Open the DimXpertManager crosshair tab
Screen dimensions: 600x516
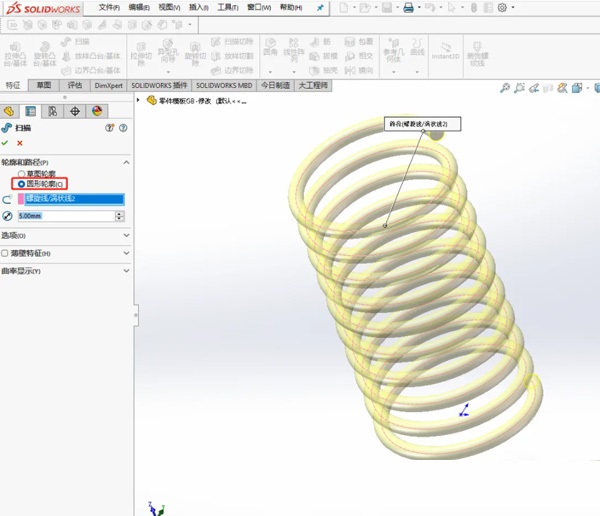tap(75, 110)
